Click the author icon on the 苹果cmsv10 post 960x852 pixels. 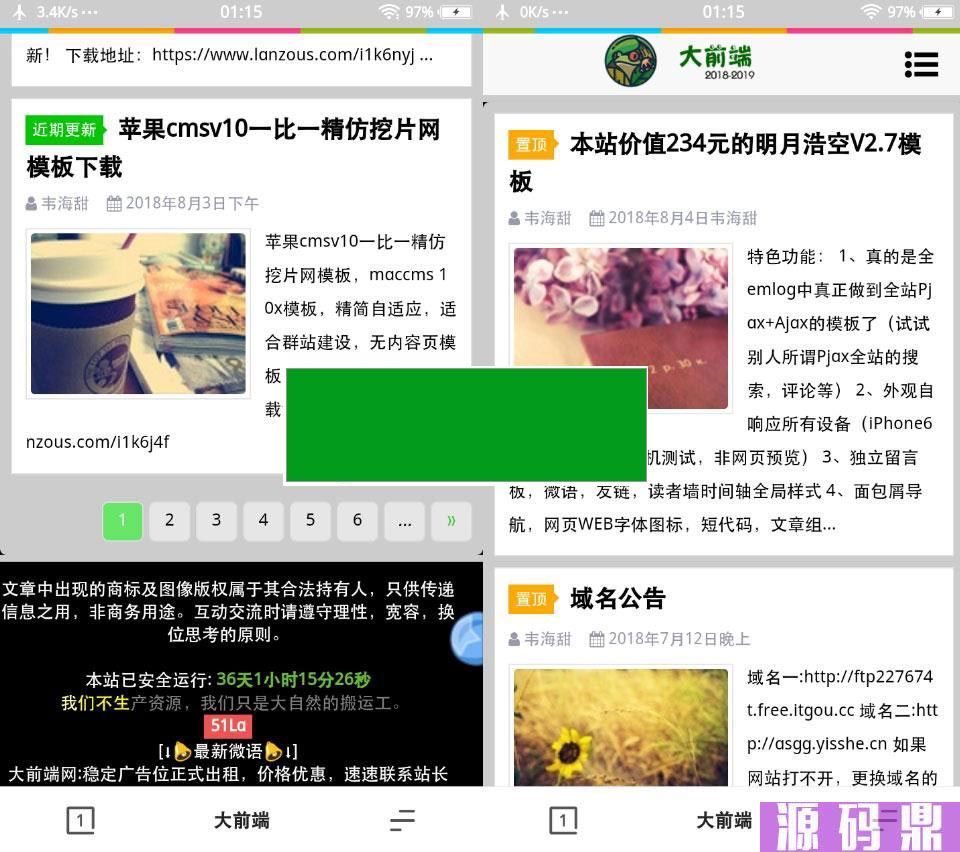tap(31, 203)
